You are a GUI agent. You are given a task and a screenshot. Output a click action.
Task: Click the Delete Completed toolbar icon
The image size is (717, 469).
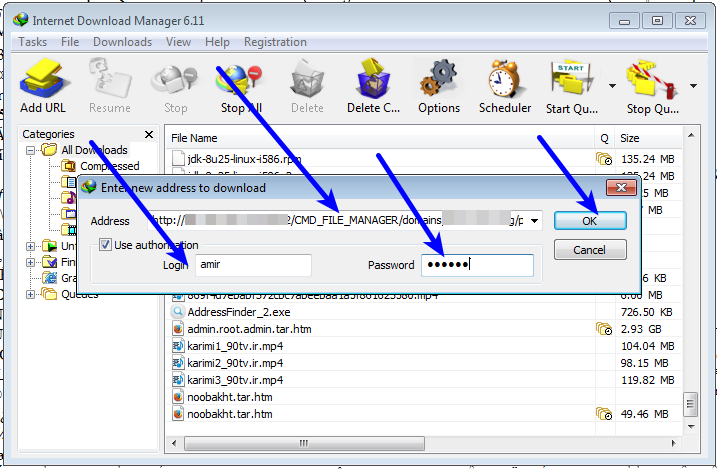(373, 80)
